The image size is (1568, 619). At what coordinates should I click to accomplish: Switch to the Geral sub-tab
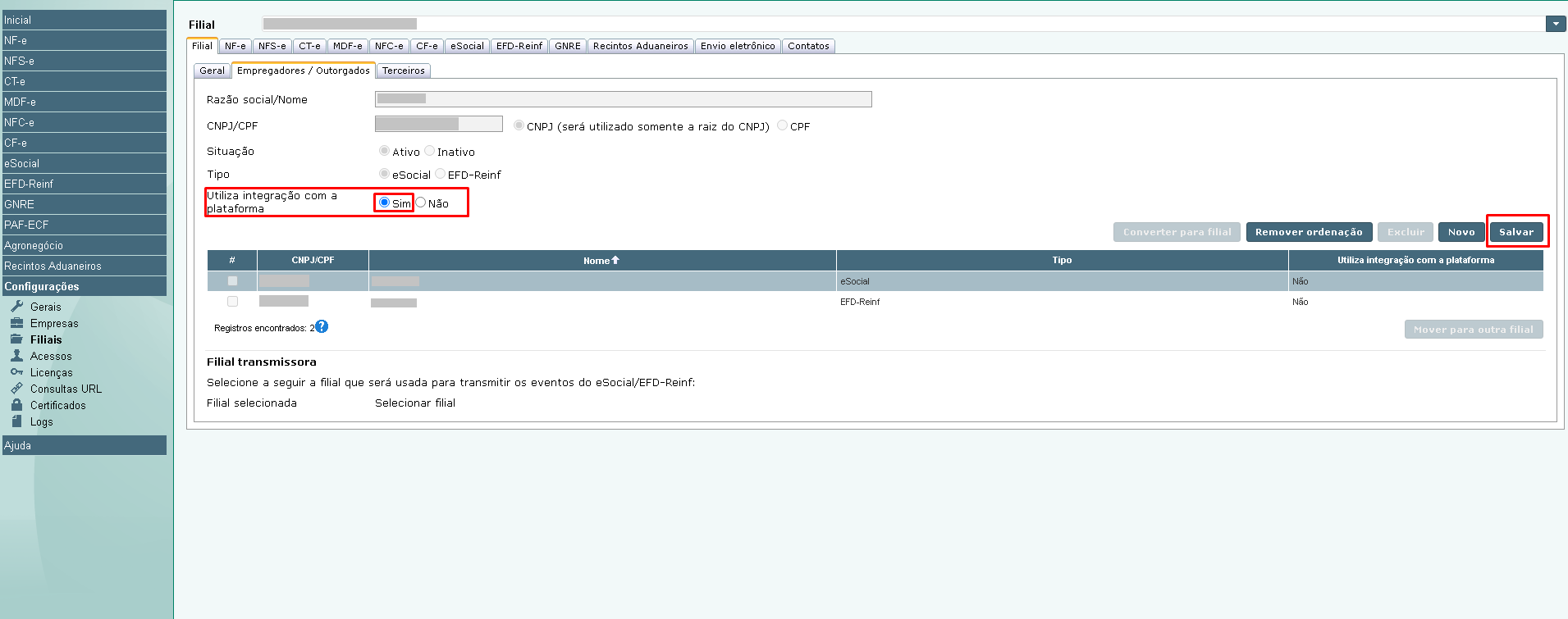212,71
